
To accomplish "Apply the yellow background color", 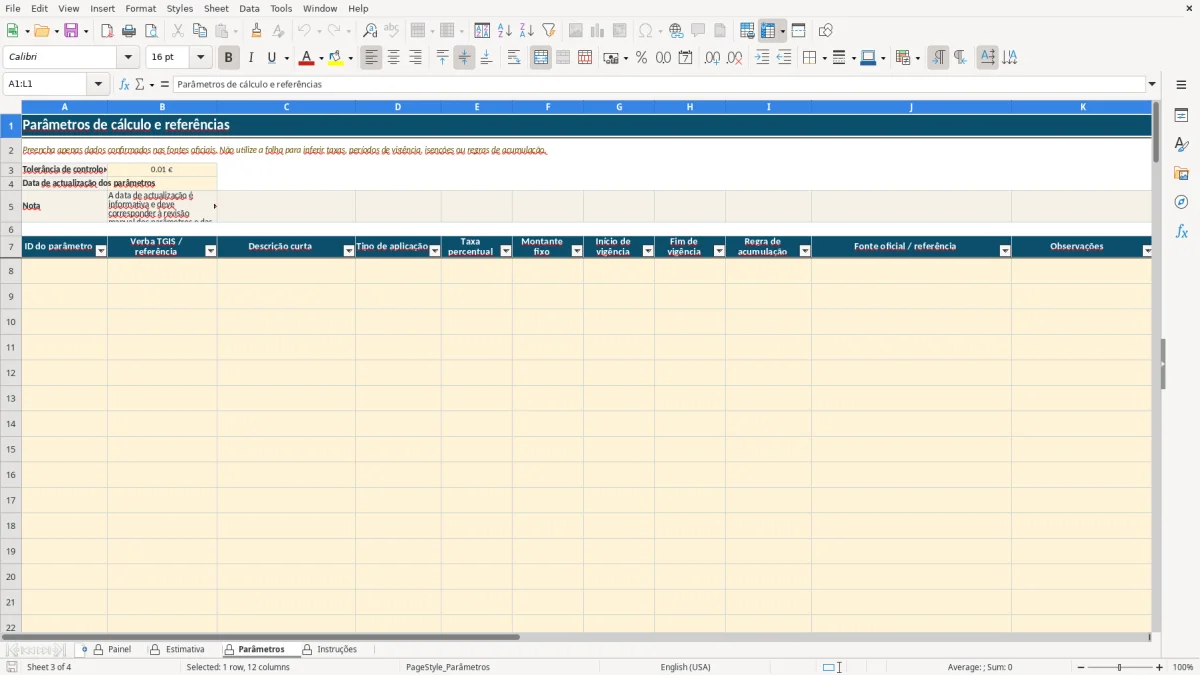I will tap(336, 58).
